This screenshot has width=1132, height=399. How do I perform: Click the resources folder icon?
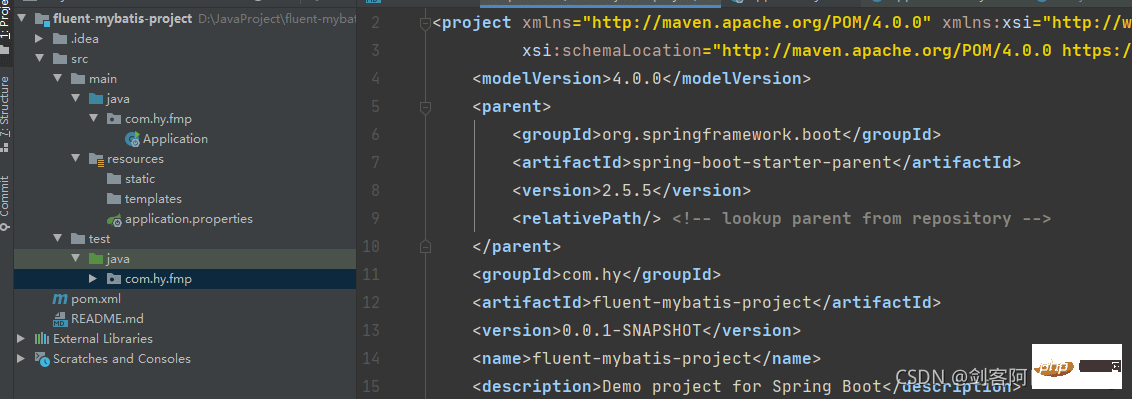pos(96,159)
